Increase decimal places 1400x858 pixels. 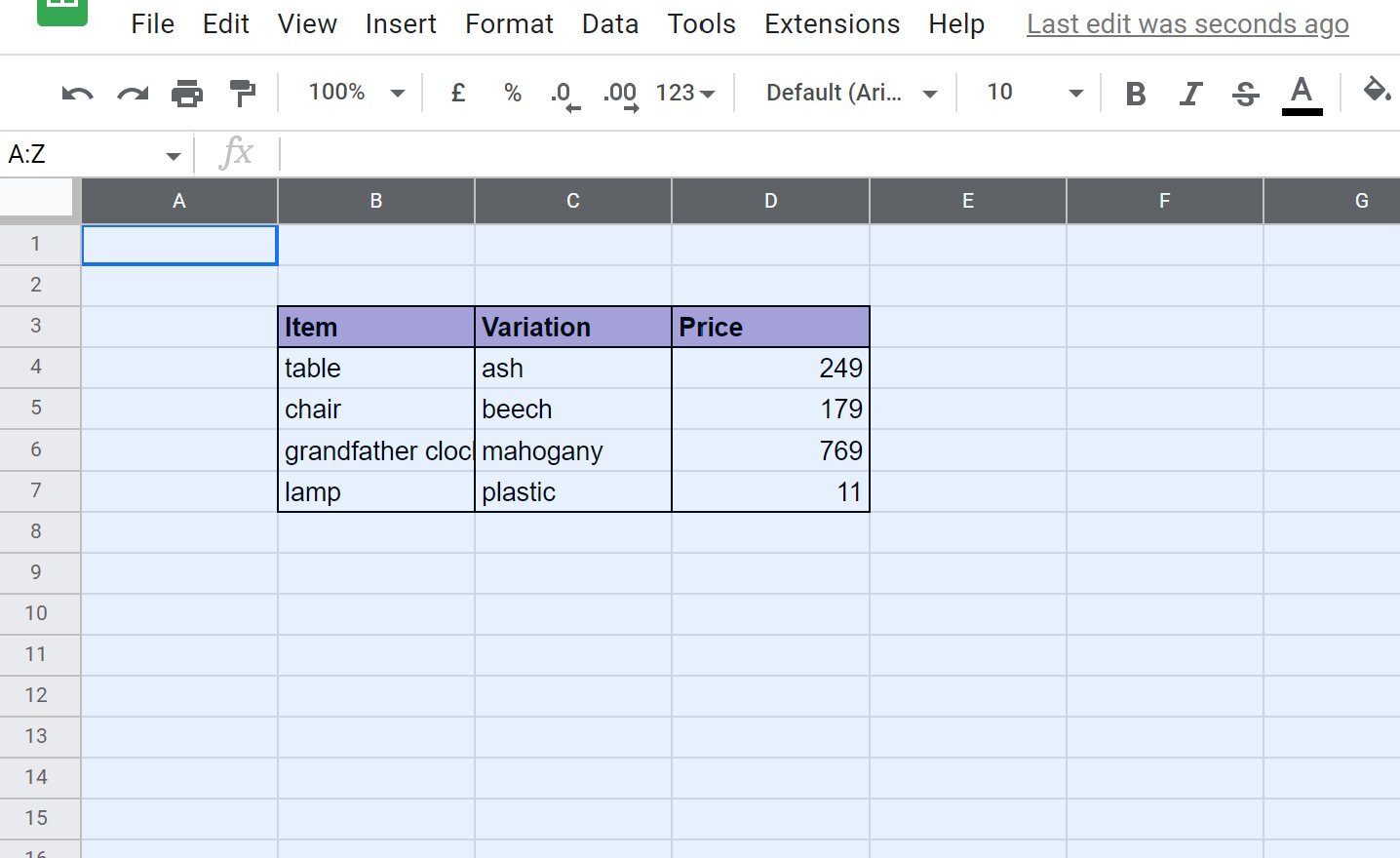[x=619, y=93]
